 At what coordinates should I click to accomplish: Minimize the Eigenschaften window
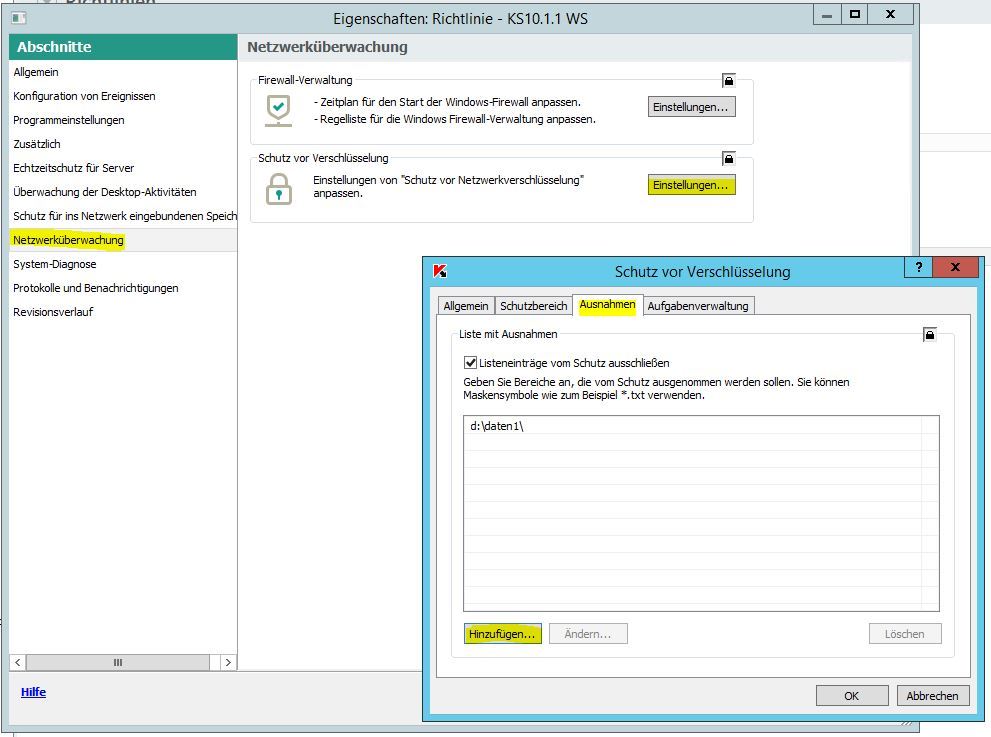(x=827, y=15)
